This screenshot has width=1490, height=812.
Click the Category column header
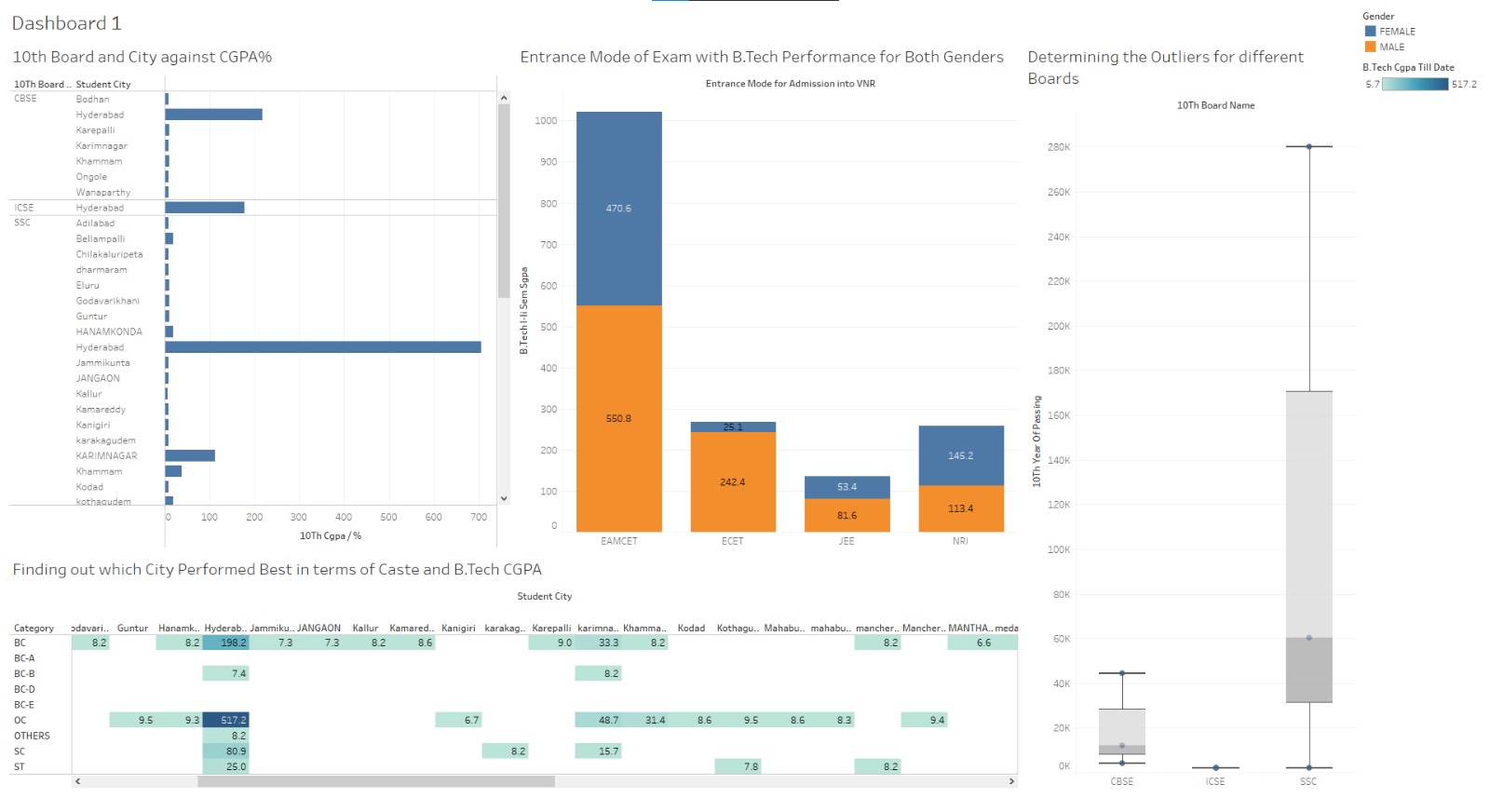[34, 628]
